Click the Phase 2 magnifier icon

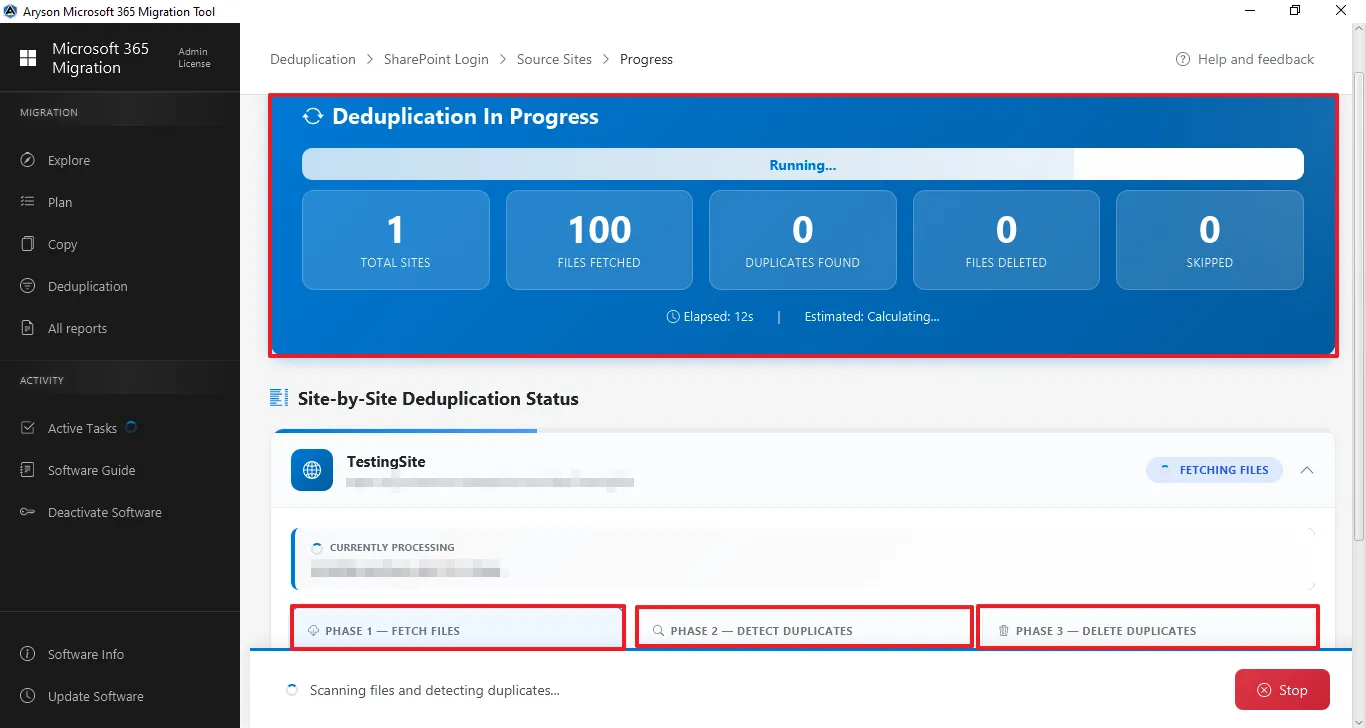(658, 631)
